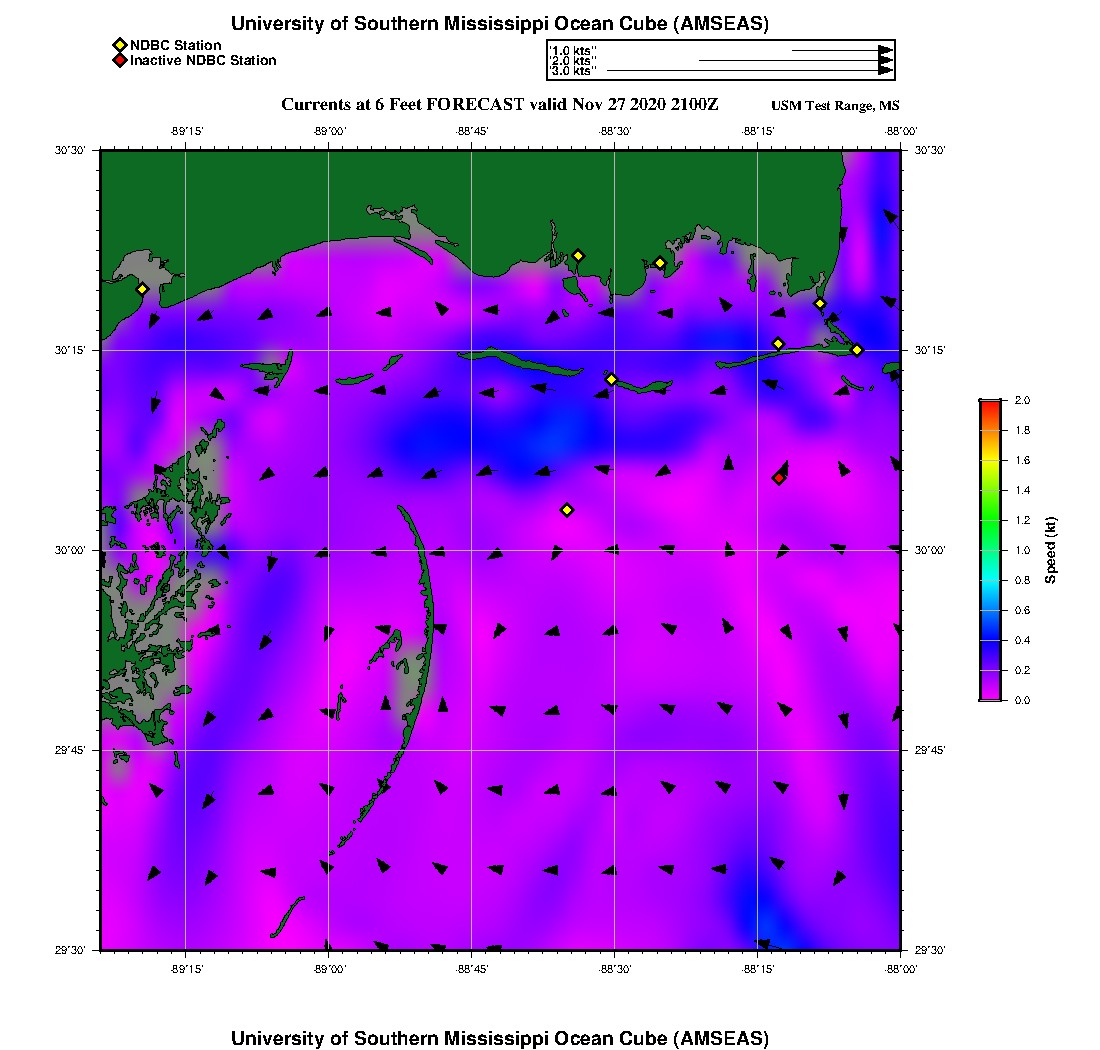Click the 'Inactive NDBC Station' legend text
The width and height of the screenshot is (1100, 1050).
pos(203,60)
